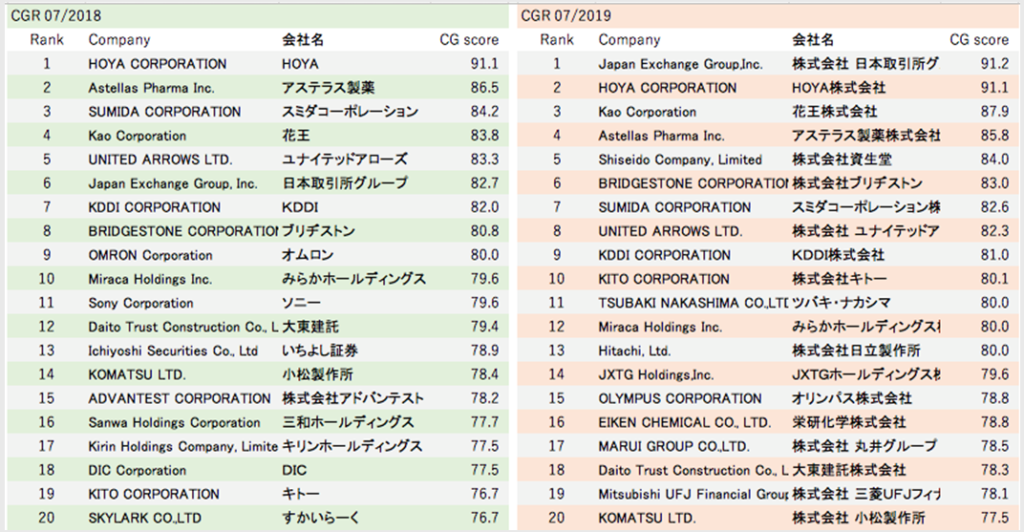Select KITO CORPORATION ranked 10 in 2019
Image resolution: width=1024 pixels, height=532 pixels.
click(664, 279)
